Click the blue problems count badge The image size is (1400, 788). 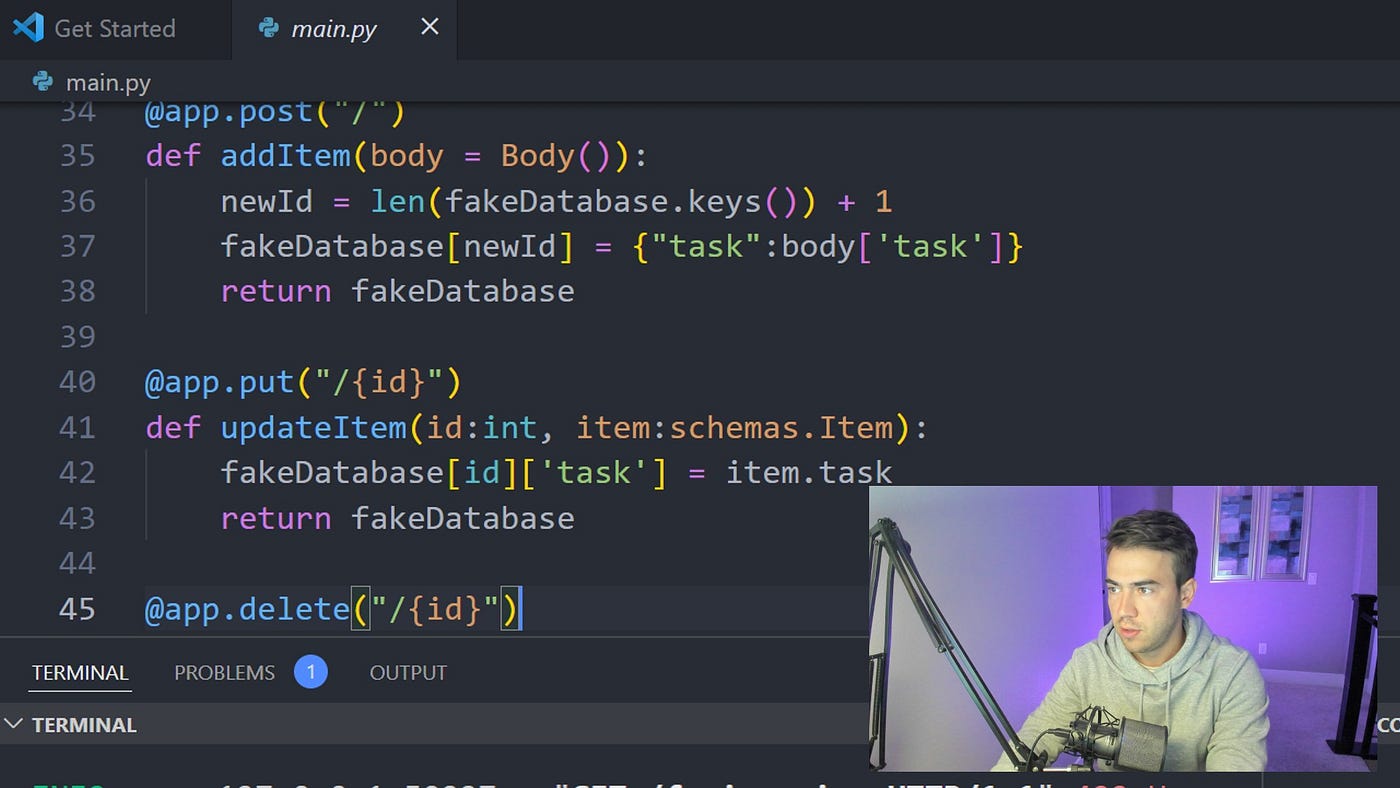[311, 672]
